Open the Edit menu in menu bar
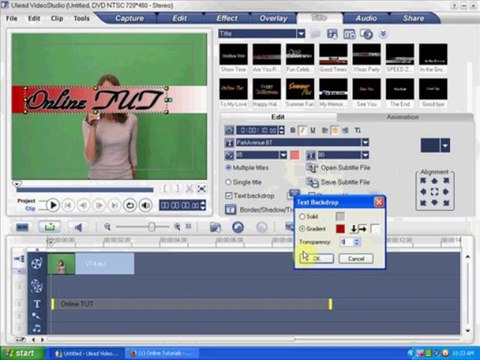The image size is (480, 360). 34,18
